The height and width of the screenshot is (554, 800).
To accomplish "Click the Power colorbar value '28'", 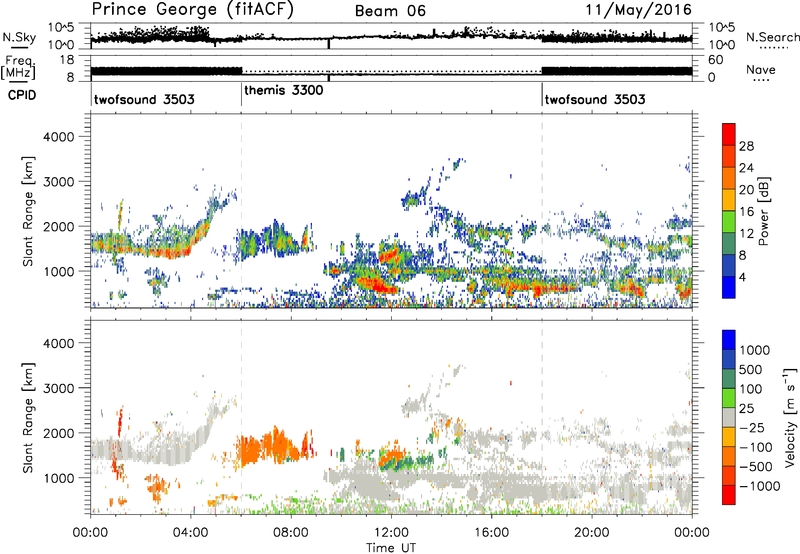I will [746, 146].
